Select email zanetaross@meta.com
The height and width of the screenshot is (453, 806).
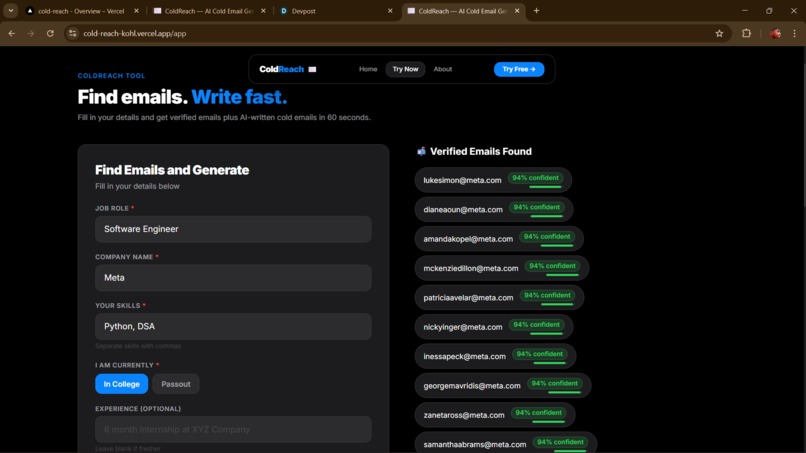click(464, 415)
